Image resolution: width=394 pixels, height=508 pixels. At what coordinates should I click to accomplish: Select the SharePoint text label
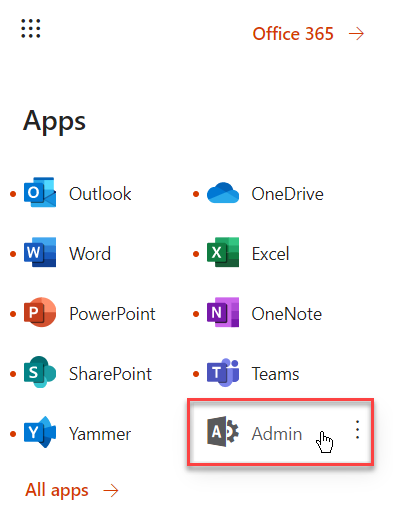(x=110, y=374)
